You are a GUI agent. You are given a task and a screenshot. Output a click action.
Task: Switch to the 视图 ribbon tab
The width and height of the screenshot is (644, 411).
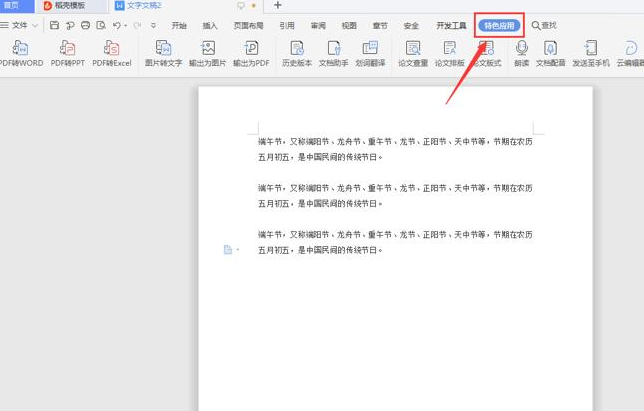click(349, 25)
